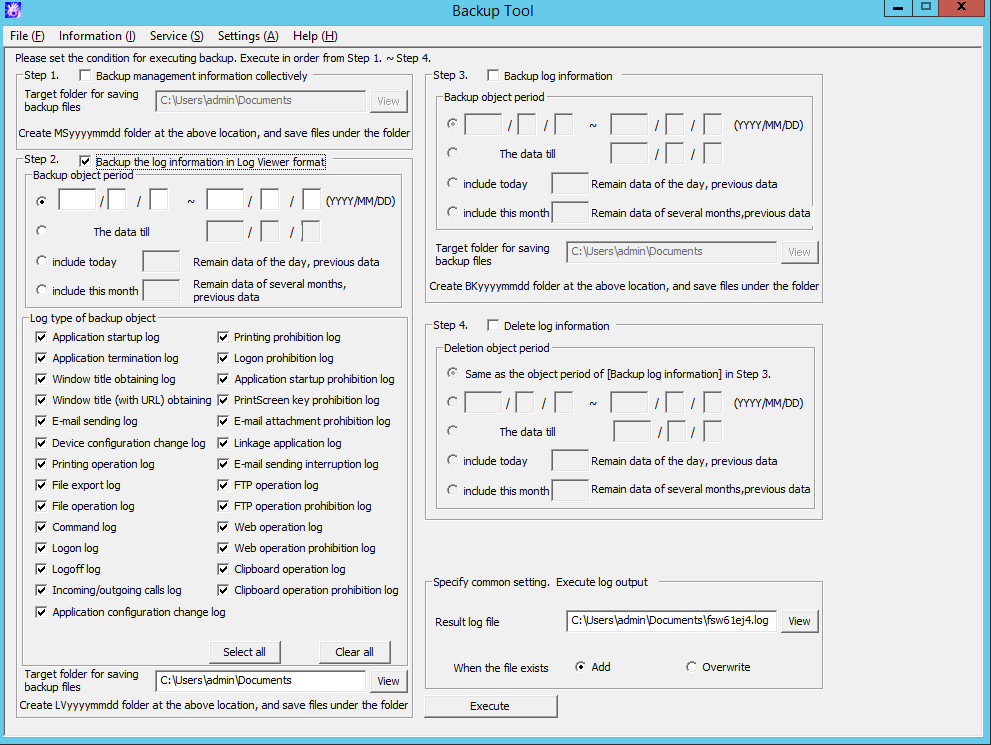The height and width of the screenshot is (745, 991).
Task: Click View button next to Result log file
Action: pos(799,621)
